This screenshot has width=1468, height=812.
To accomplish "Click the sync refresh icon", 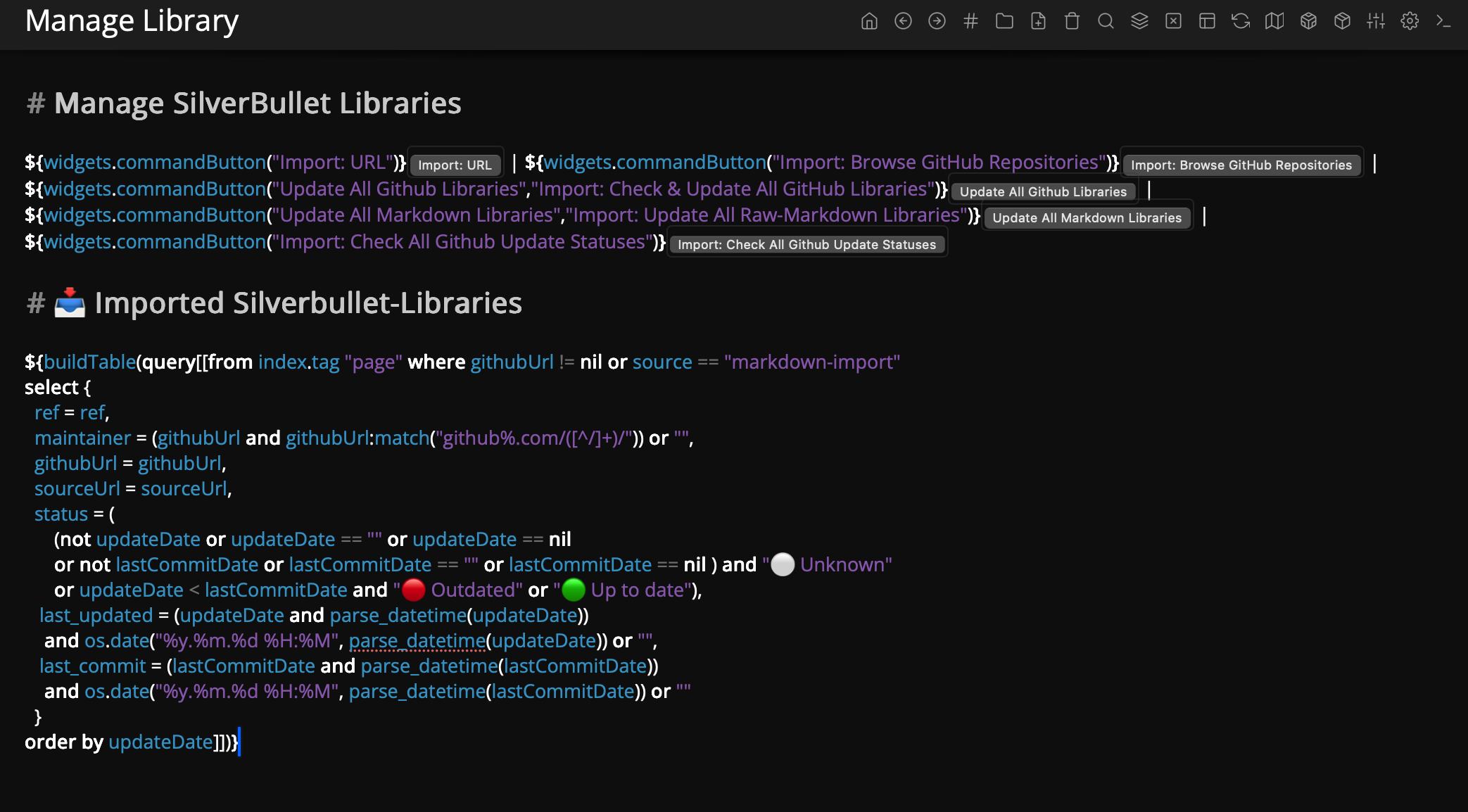I will [x=1241, y=21].
